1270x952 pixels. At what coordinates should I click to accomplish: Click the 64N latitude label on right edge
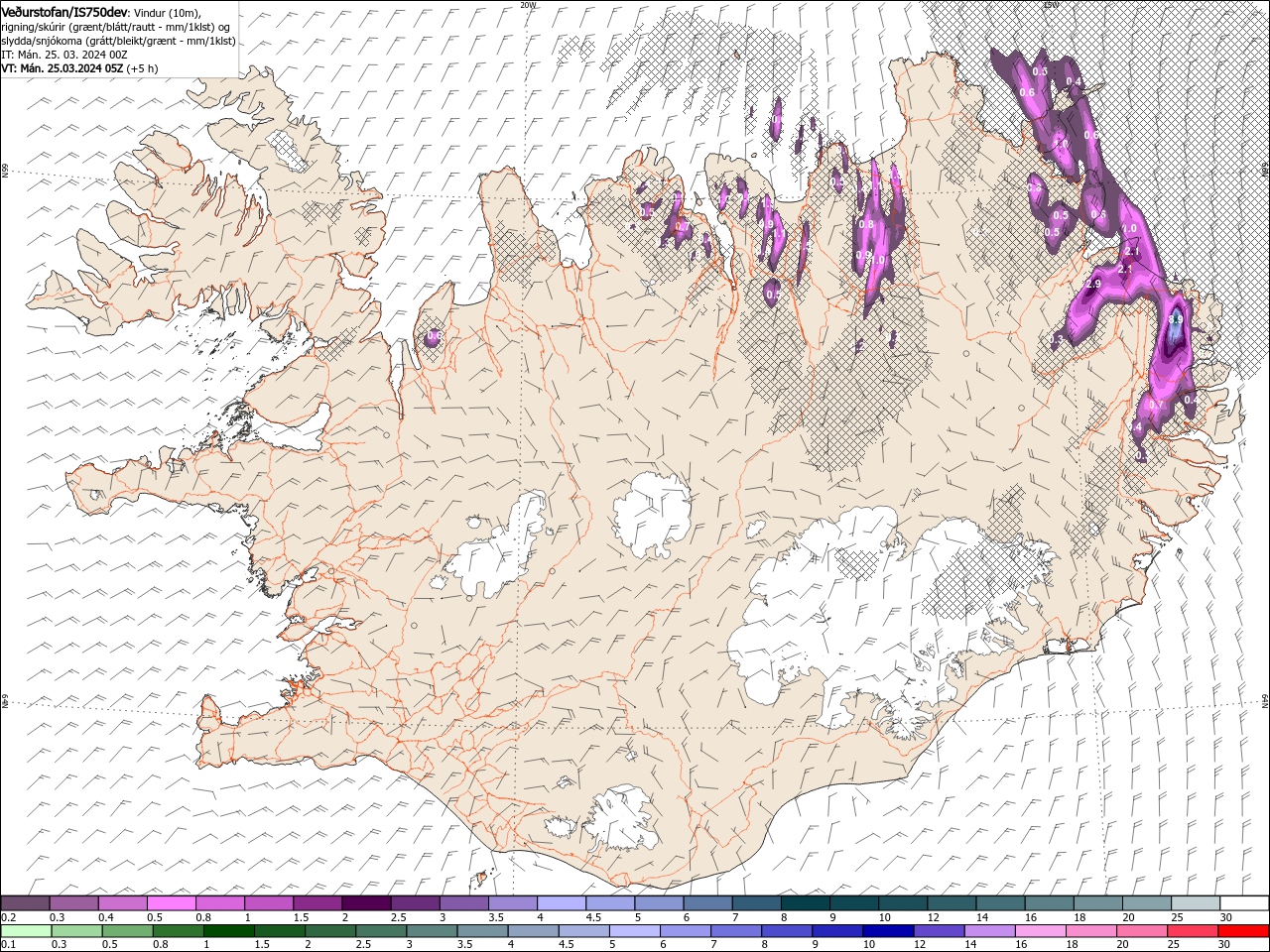pyautogui.click(x=1265, y=701)
